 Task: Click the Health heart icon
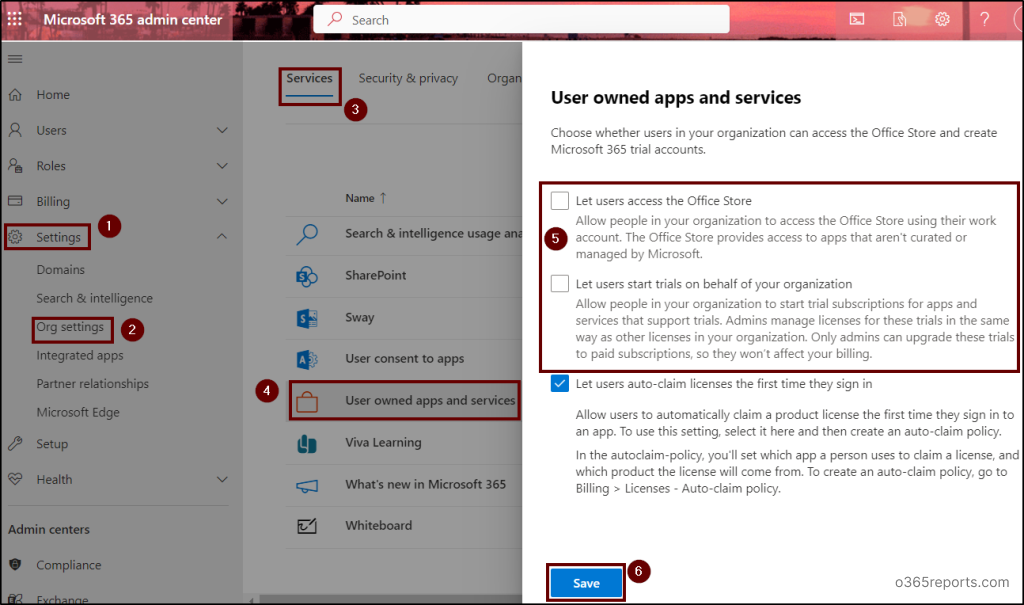15,479
